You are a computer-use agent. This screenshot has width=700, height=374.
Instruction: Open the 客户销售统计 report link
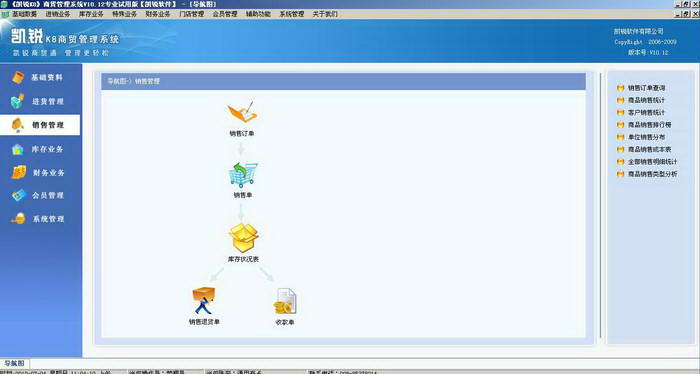click(646, 112)
